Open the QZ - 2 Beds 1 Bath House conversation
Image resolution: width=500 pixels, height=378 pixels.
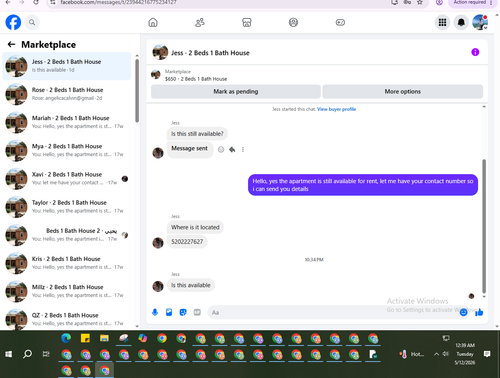click(x=67, y=319)
